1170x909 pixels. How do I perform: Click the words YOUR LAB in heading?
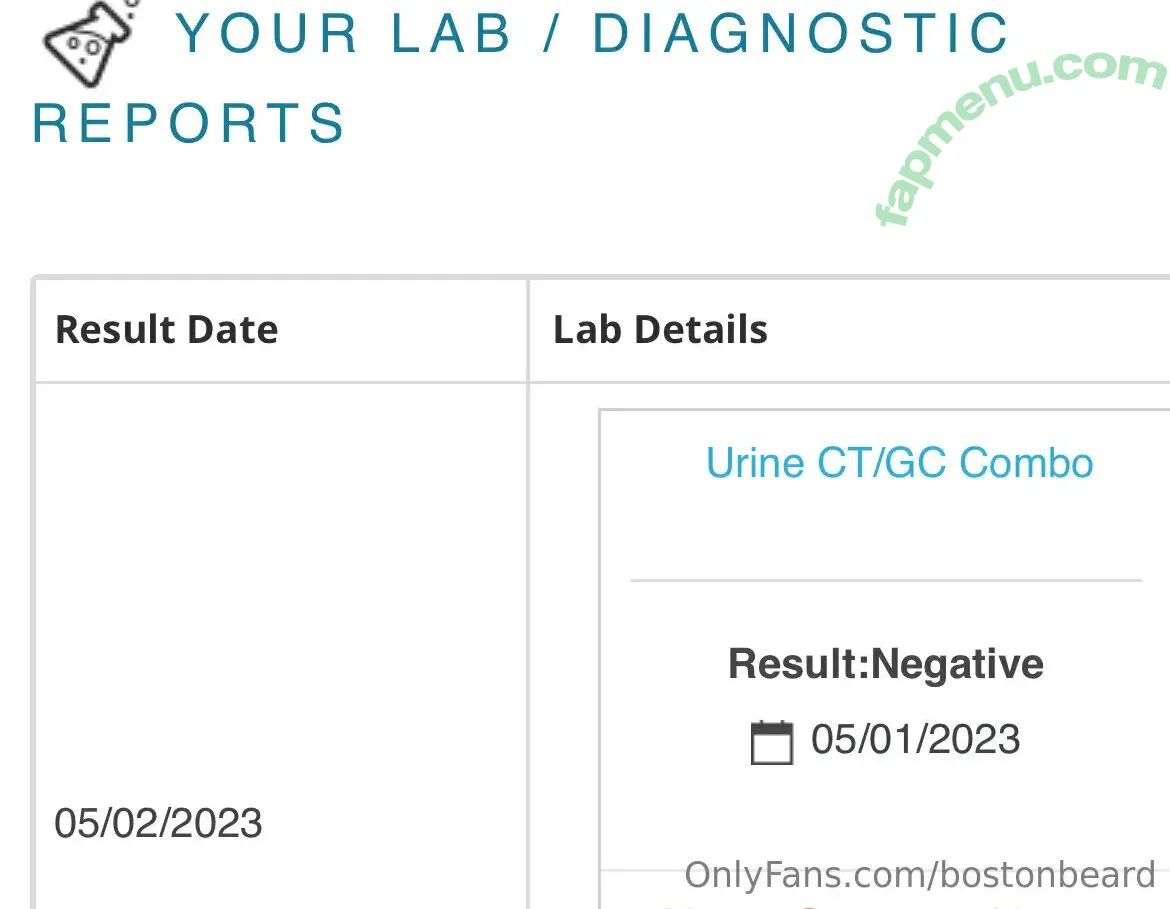coord(344,34)
